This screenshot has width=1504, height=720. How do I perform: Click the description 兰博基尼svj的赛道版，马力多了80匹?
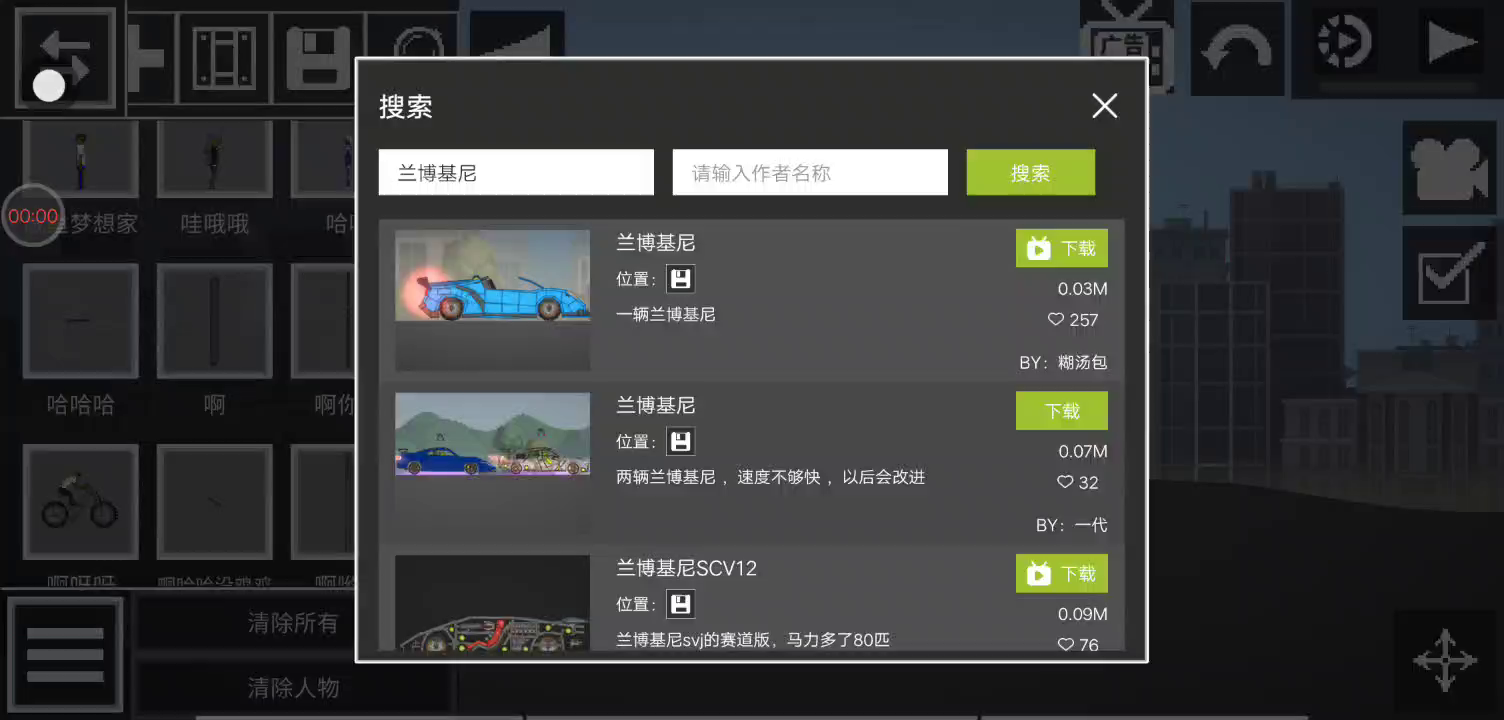pos(753,640)
